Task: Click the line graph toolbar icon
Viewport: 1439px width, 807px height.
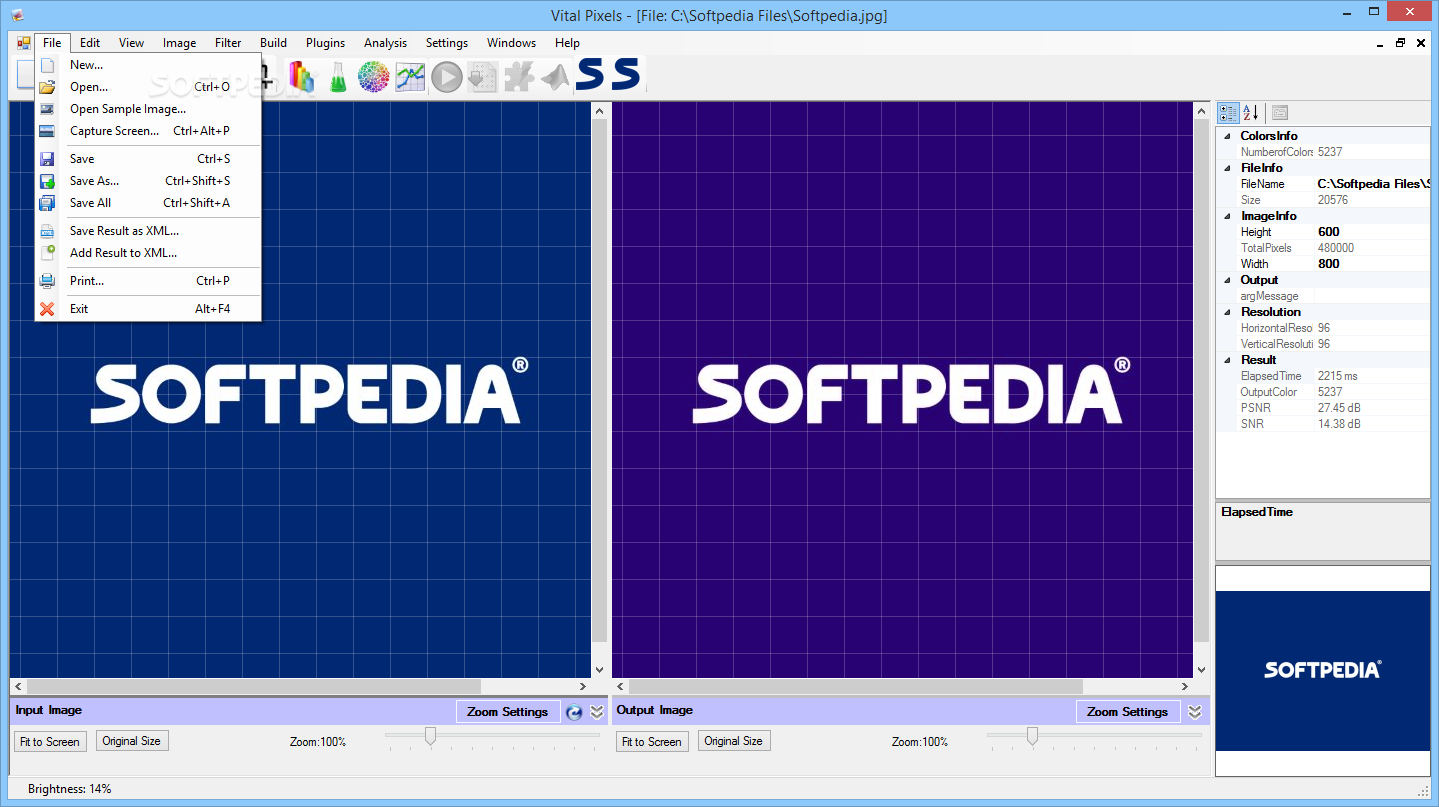Action: pyautogui.click(x=410, y=76)
